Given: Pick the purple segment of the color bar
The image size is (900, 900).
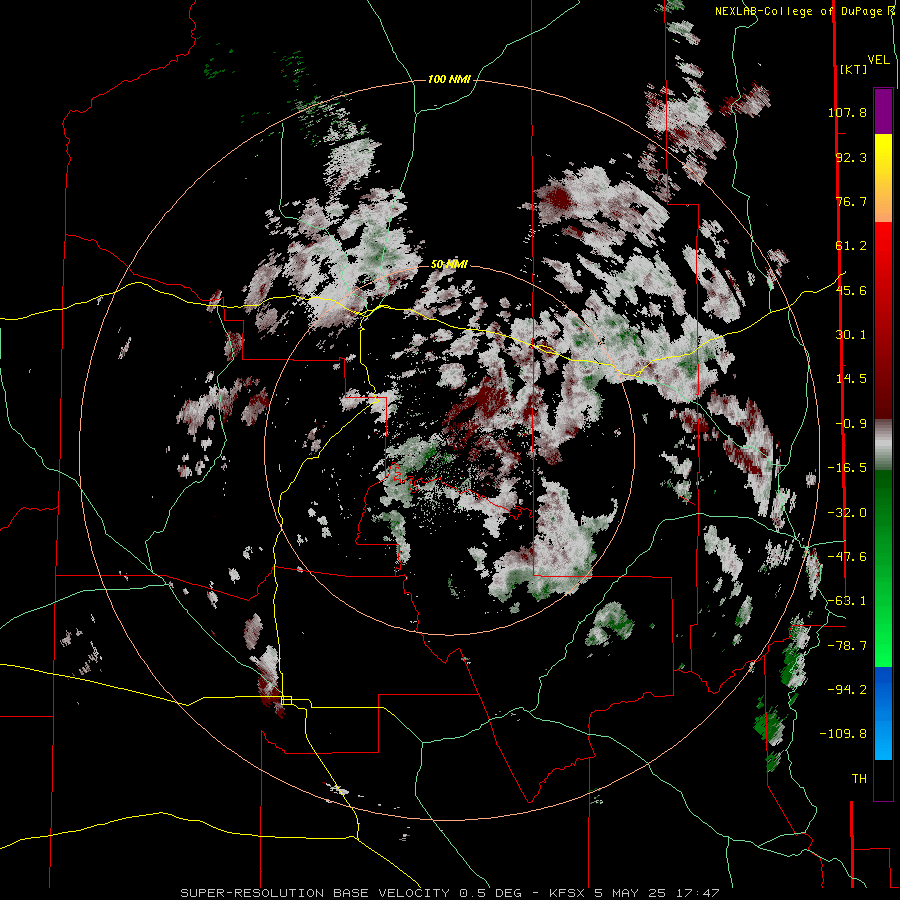Looking at the screenshot, I should pos(883,111).
